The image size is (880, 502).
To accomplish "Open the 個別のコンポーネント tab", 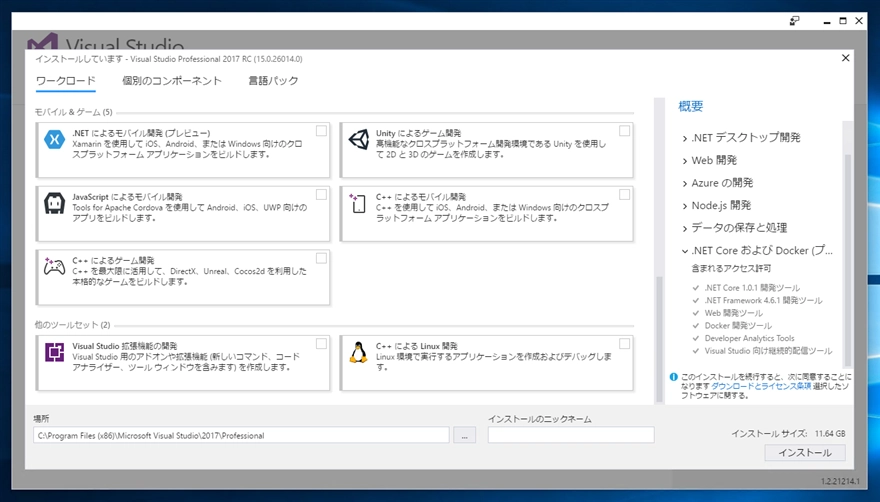I will [172, 81].
